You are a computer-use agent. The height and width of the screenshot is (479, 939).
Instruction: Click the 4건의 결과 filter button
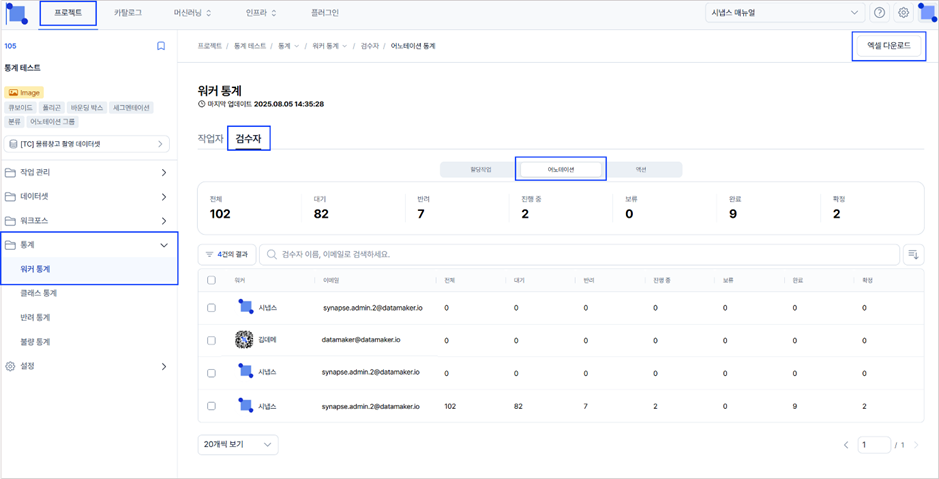click(x=227, y=254)
